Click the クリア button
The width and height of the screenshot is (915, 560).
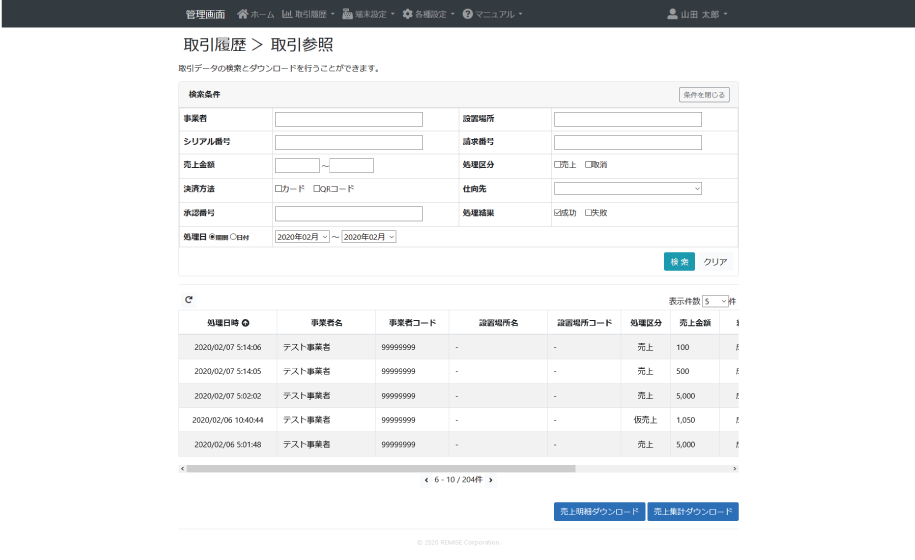(715, 261)
